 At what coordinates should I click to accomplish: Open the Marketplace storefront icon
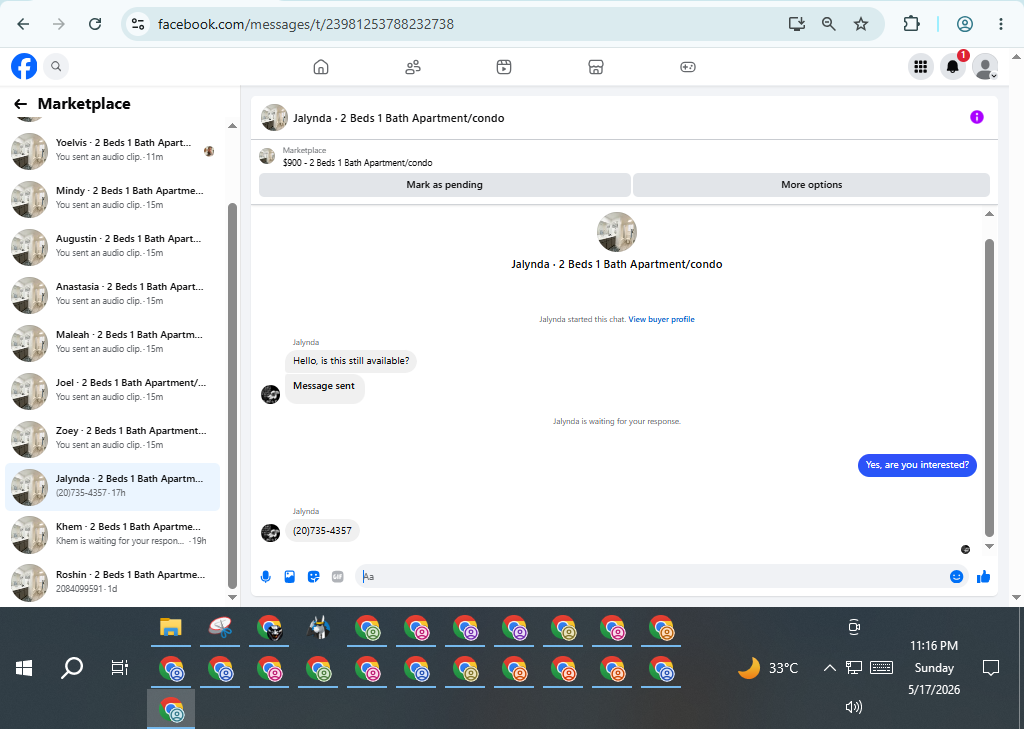click(596, 67)
